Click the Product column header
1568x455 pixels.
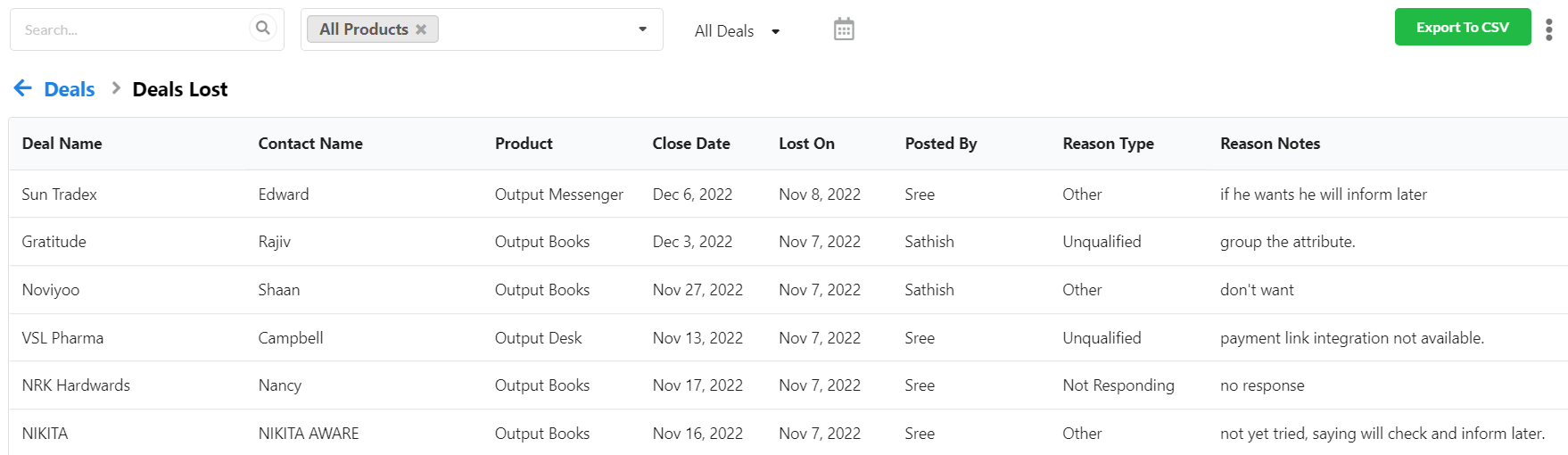click(524, 144)
